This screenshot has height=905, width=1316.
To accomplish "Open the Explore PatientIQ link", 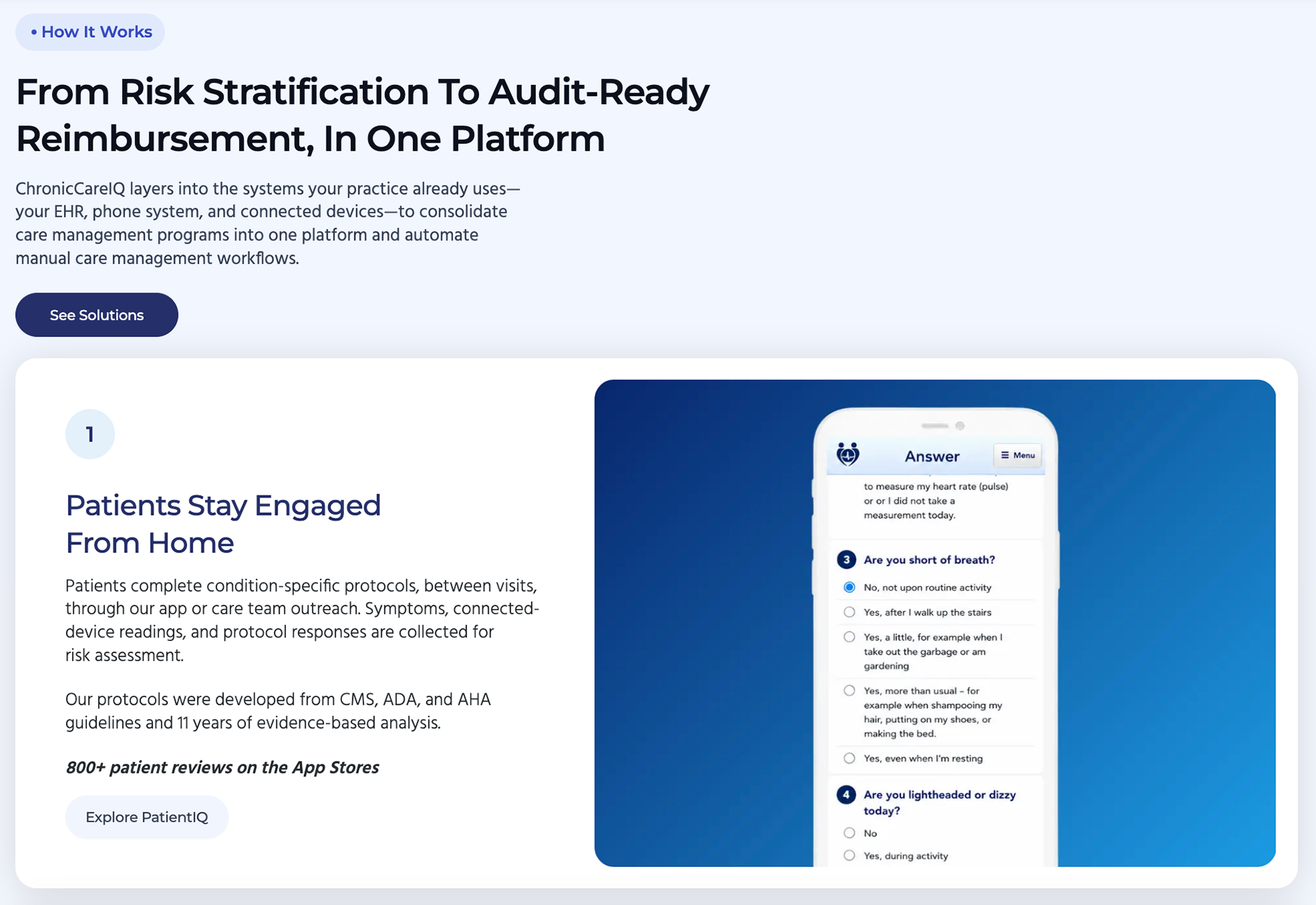I will tap(147, 817).
